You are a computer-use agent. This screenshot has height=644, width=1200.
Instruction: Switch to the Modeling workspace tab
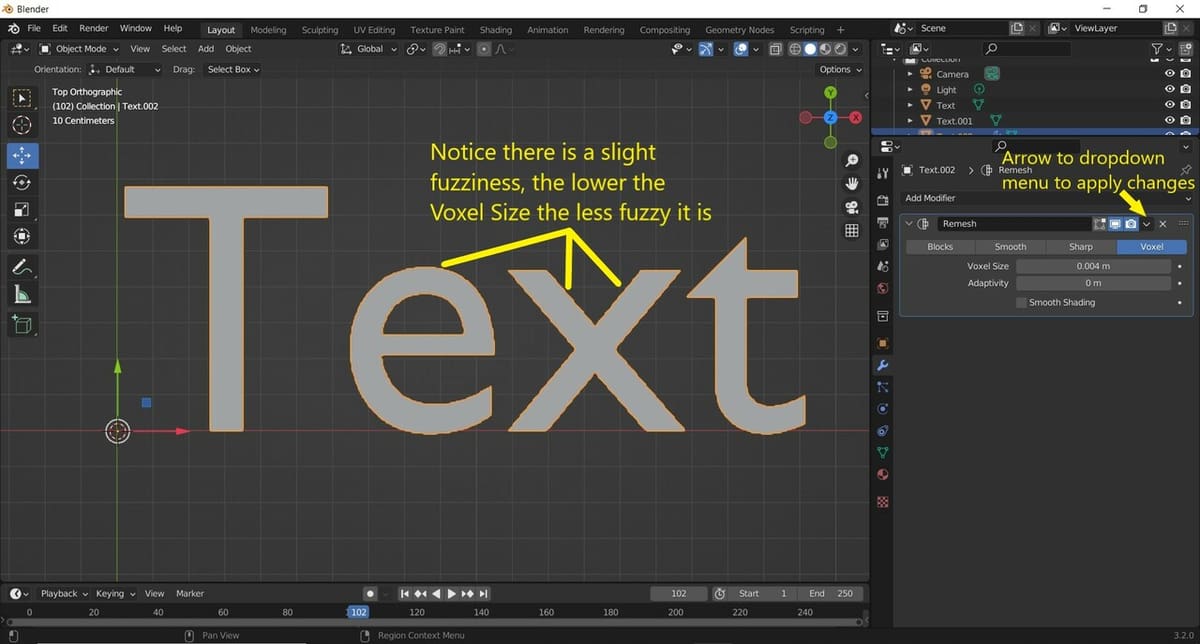pyautogui.click(x=268, y=30)
